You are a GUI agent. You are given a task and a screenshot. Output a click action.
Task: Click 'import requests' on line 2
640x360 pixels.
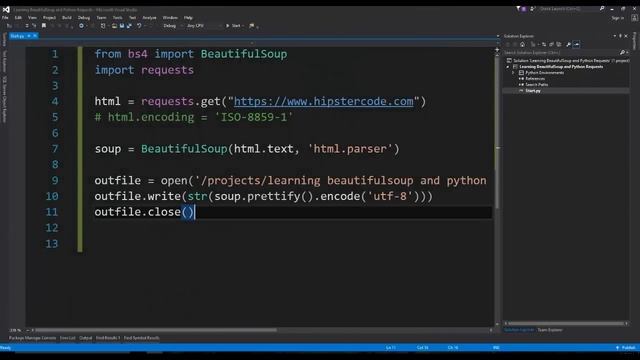pyautogui.click(x=144, y=70)
